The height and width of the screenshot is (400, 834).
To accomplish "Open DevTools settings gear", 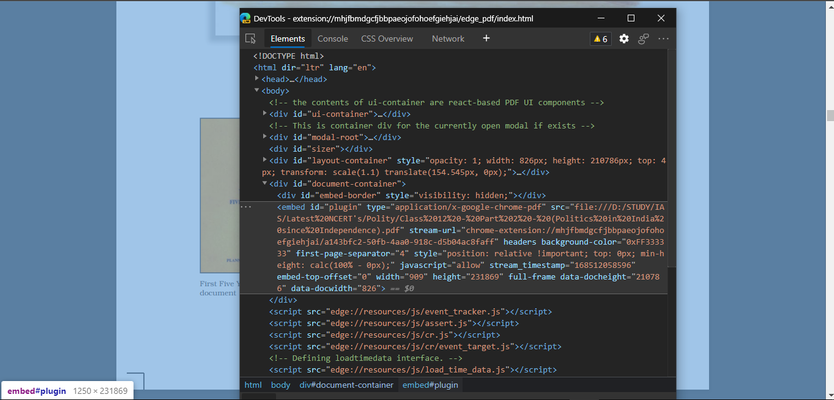I will point(624,39).
